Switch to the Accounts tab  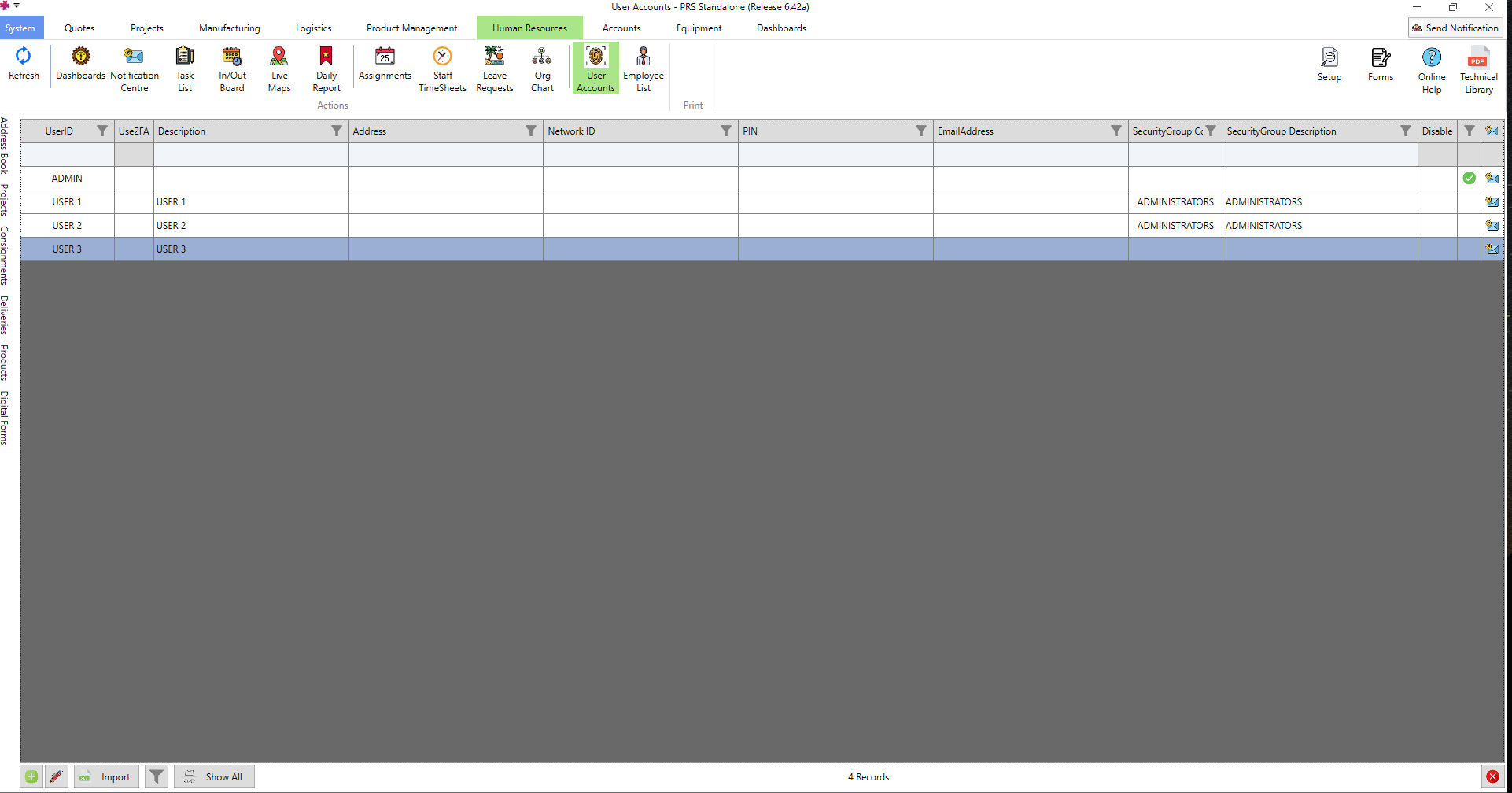point(621,28)
